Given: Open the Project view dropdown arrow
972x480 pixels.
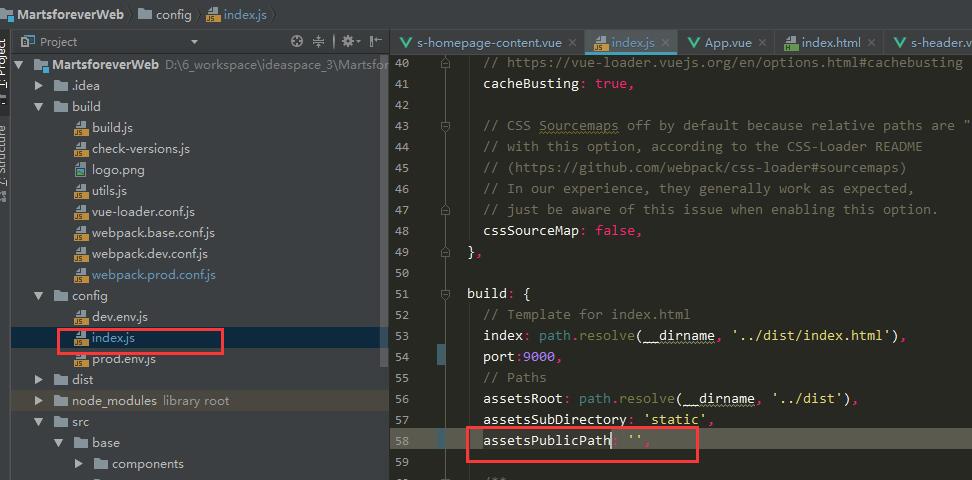Looking at the screenshot, I should click(x=195, y=42).
